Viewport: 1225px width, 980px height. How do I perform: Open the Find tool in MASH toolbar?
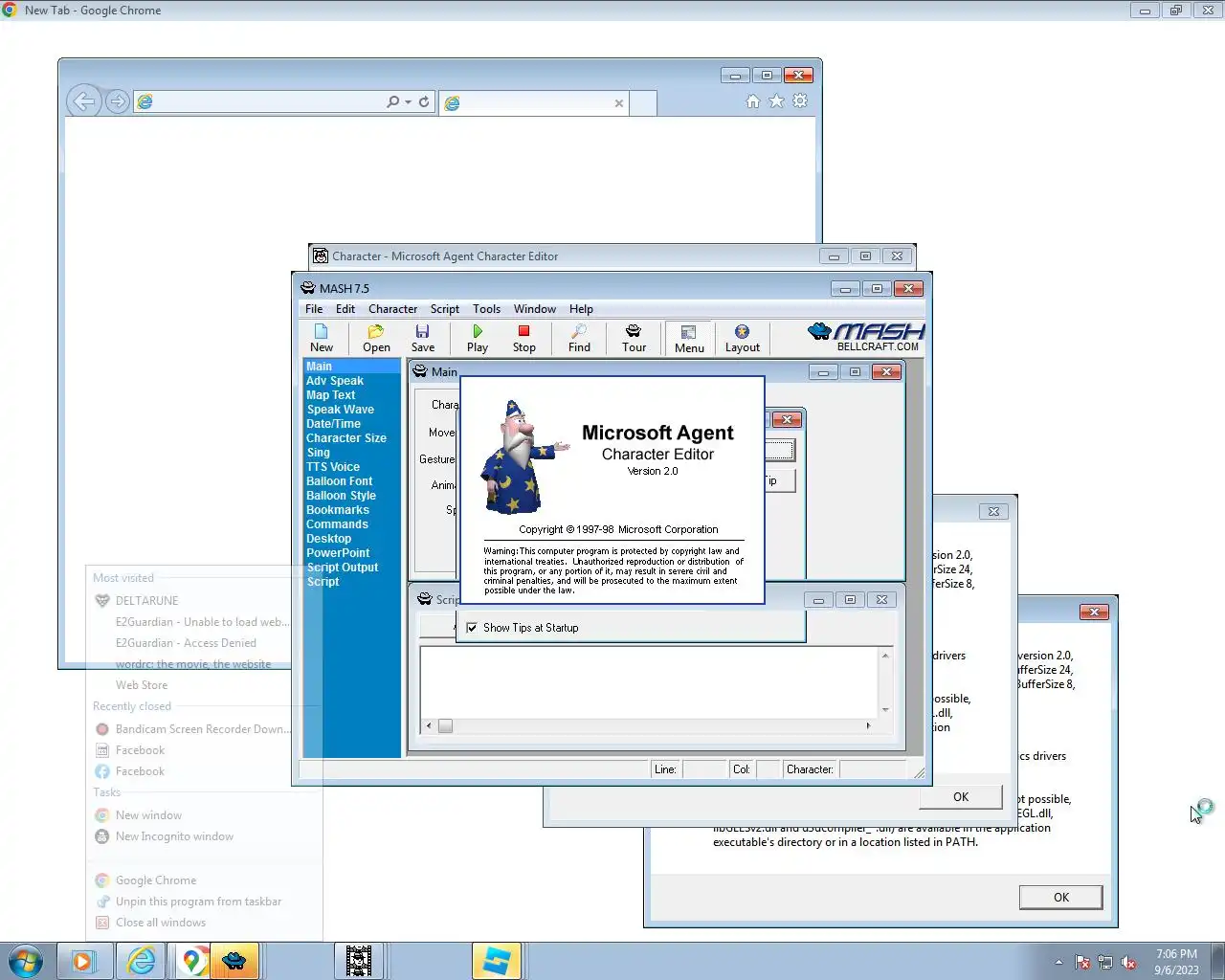point(579,338)
